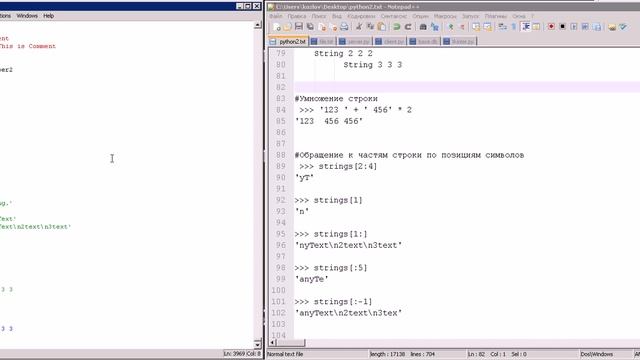640x360 pixels.
Task: Click the line 'String 3 3 3'
Action: [373, 65]
